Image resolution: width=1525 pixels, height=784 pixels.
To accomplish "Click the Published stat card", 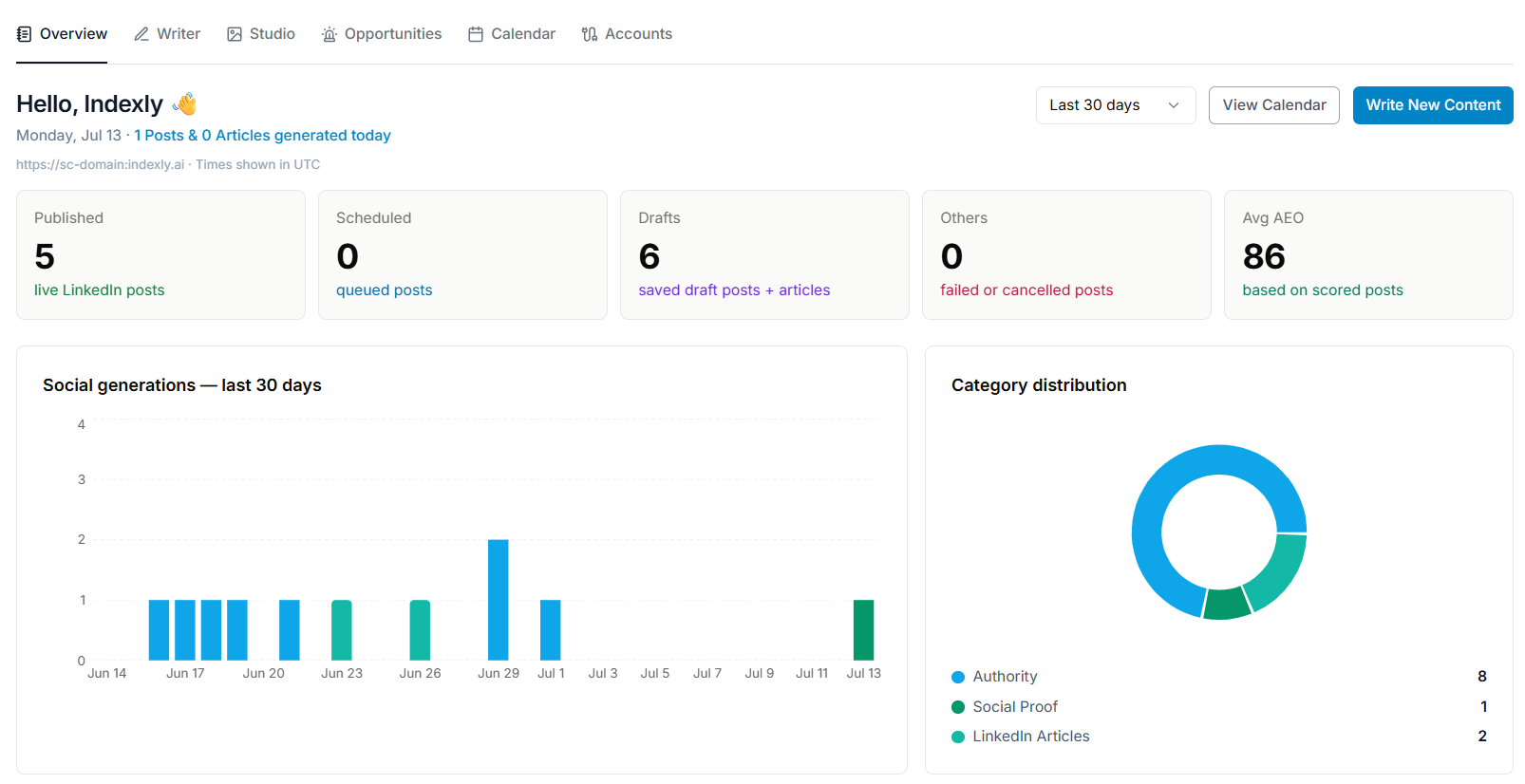I will (x=160, y=254).
